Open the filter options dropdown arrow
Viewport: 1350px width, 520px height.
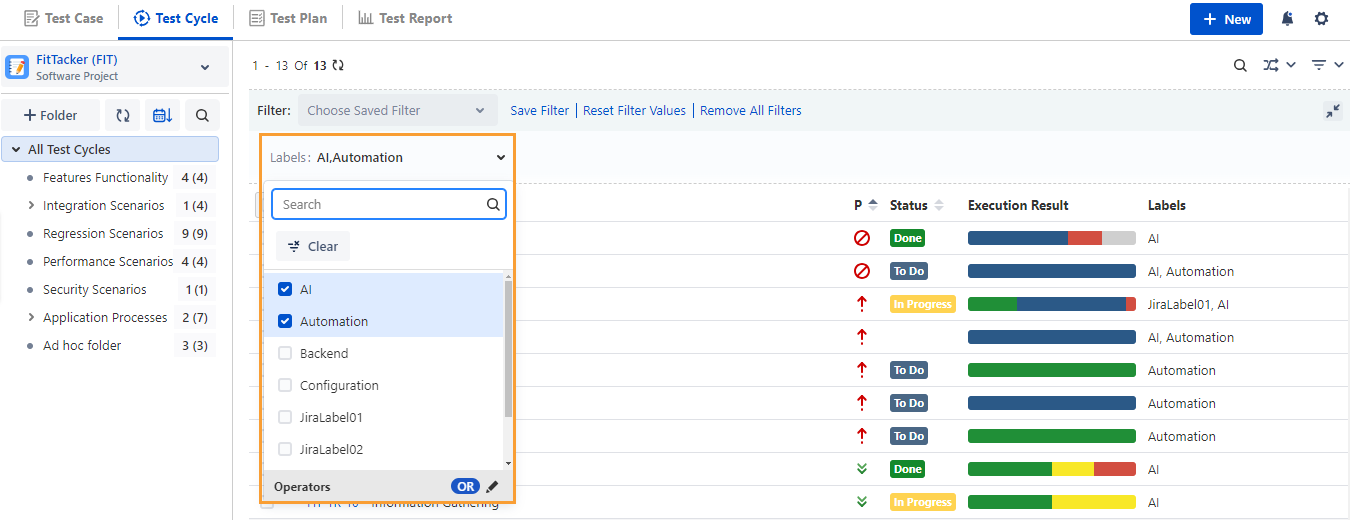pyautogui.click(x=1339, y=65)
